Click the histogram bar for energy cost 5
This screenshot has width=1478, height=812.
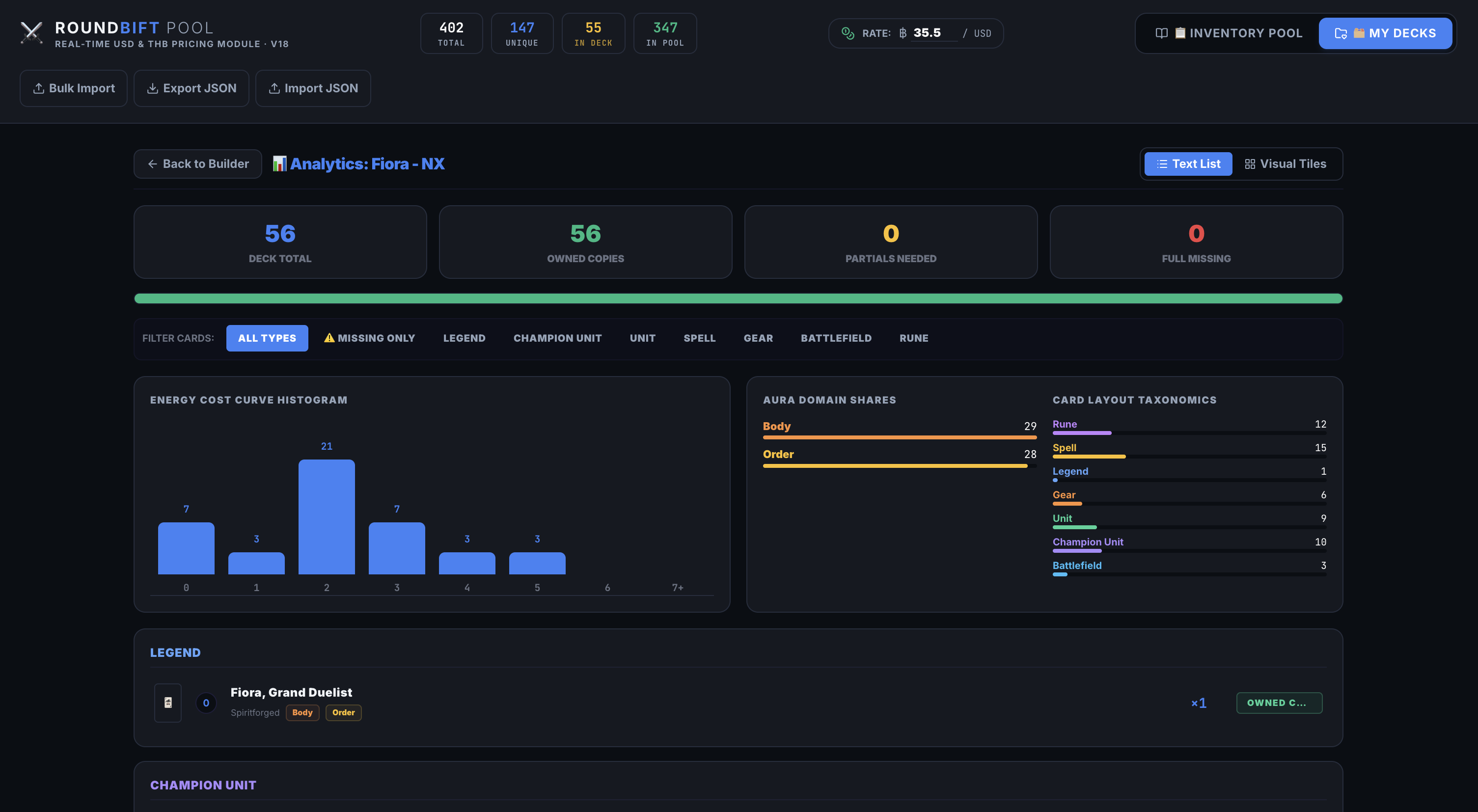537,563
